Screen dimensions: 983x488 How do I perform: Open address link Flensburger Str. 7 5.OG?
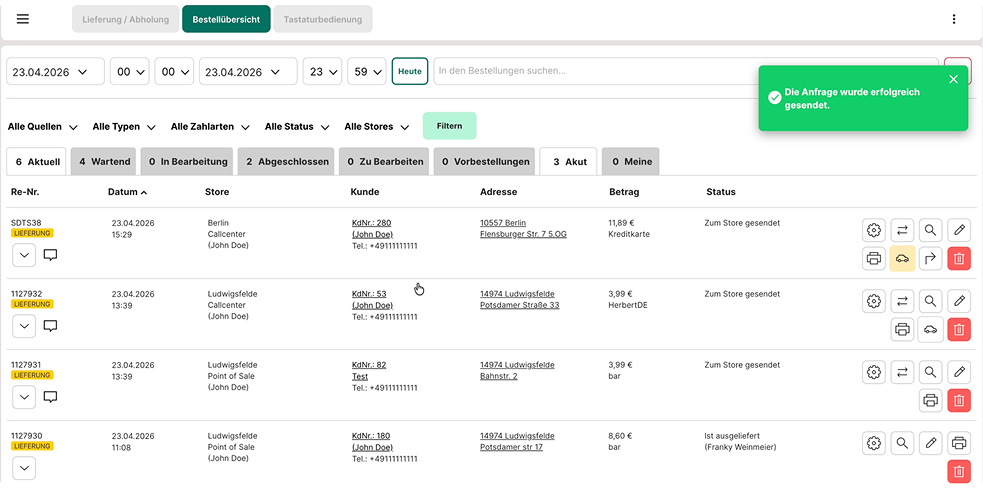[x=523, y=234]
